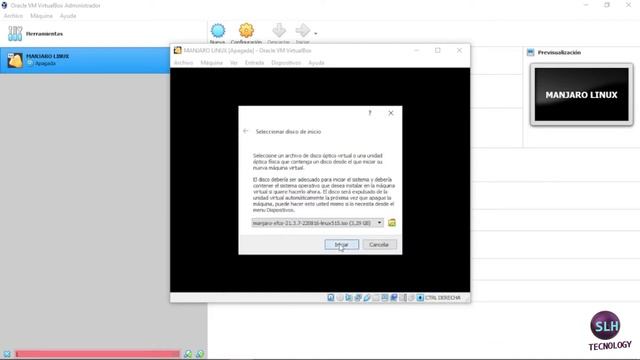
Task: Open the manjaro ISO disk dropdown
Action: tap(318, 223)
